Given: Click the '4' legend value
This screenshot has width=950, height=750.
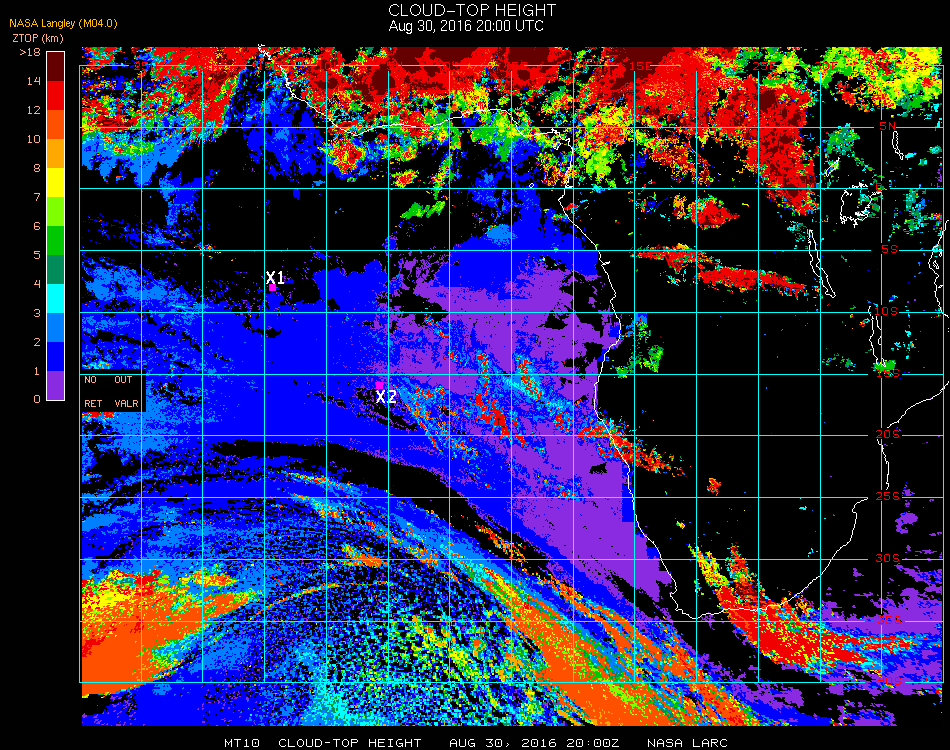Looking at the screenshot, I should coord(37,284).
